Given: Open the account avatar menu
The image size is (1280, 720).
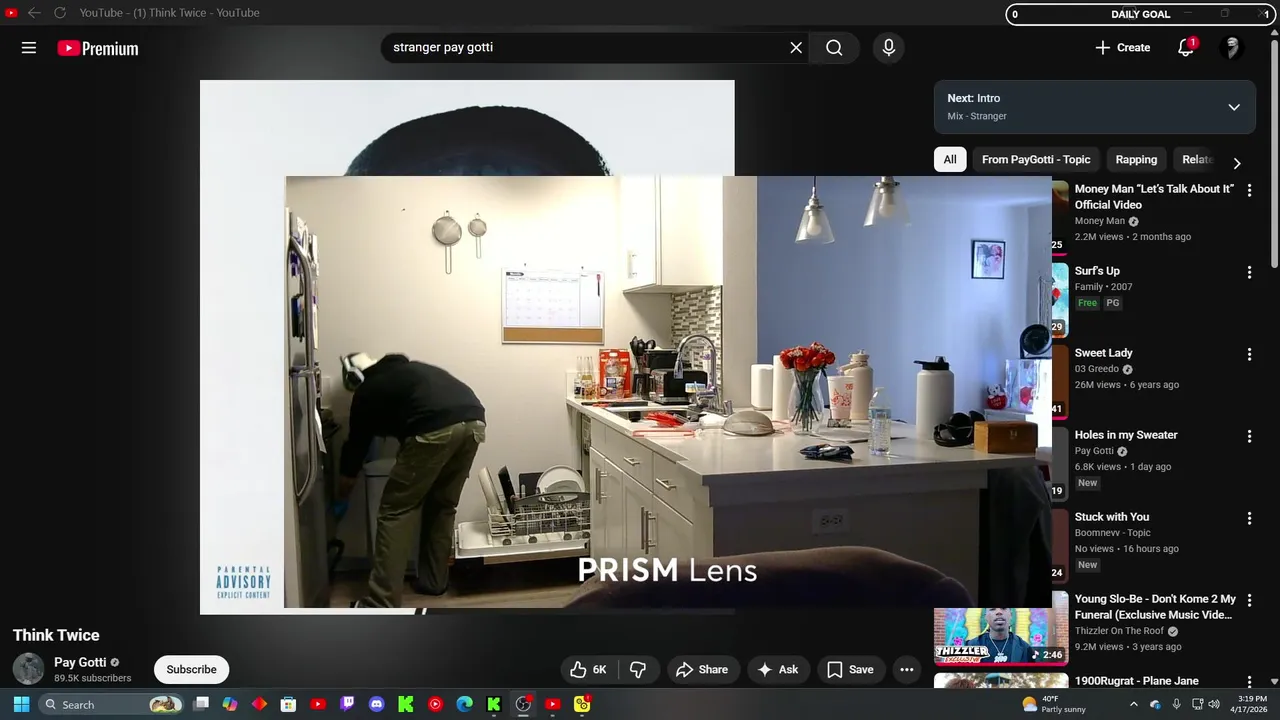Looking at the screenshot, I should pyautogui.click(x=1232, y=48).
